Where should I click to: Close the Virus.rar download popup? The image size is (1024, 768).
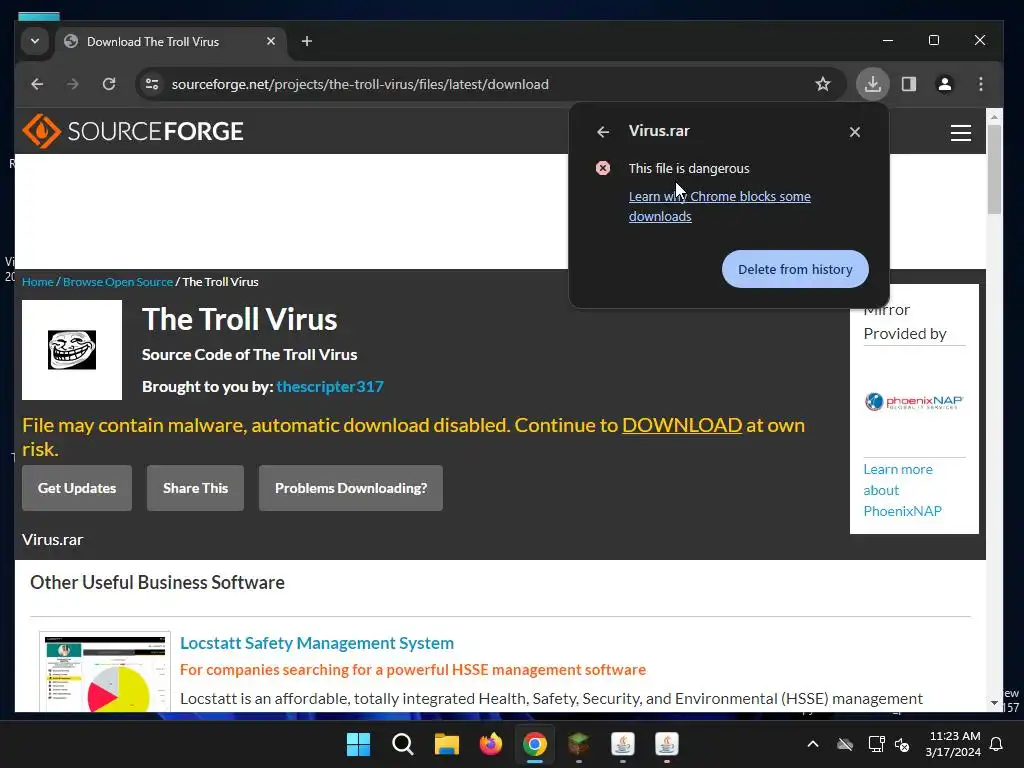coord(855,132)
